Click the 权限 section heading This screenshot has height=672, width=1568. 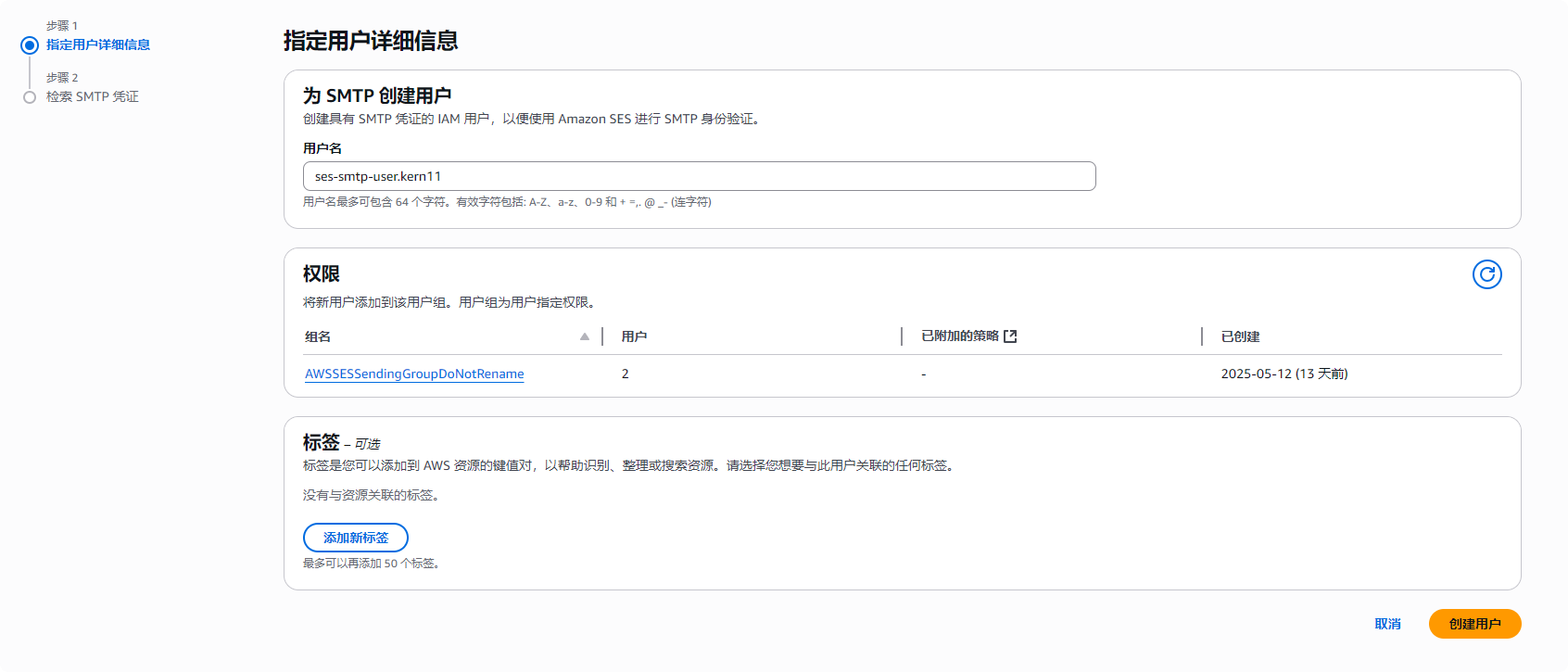(322, 273)
